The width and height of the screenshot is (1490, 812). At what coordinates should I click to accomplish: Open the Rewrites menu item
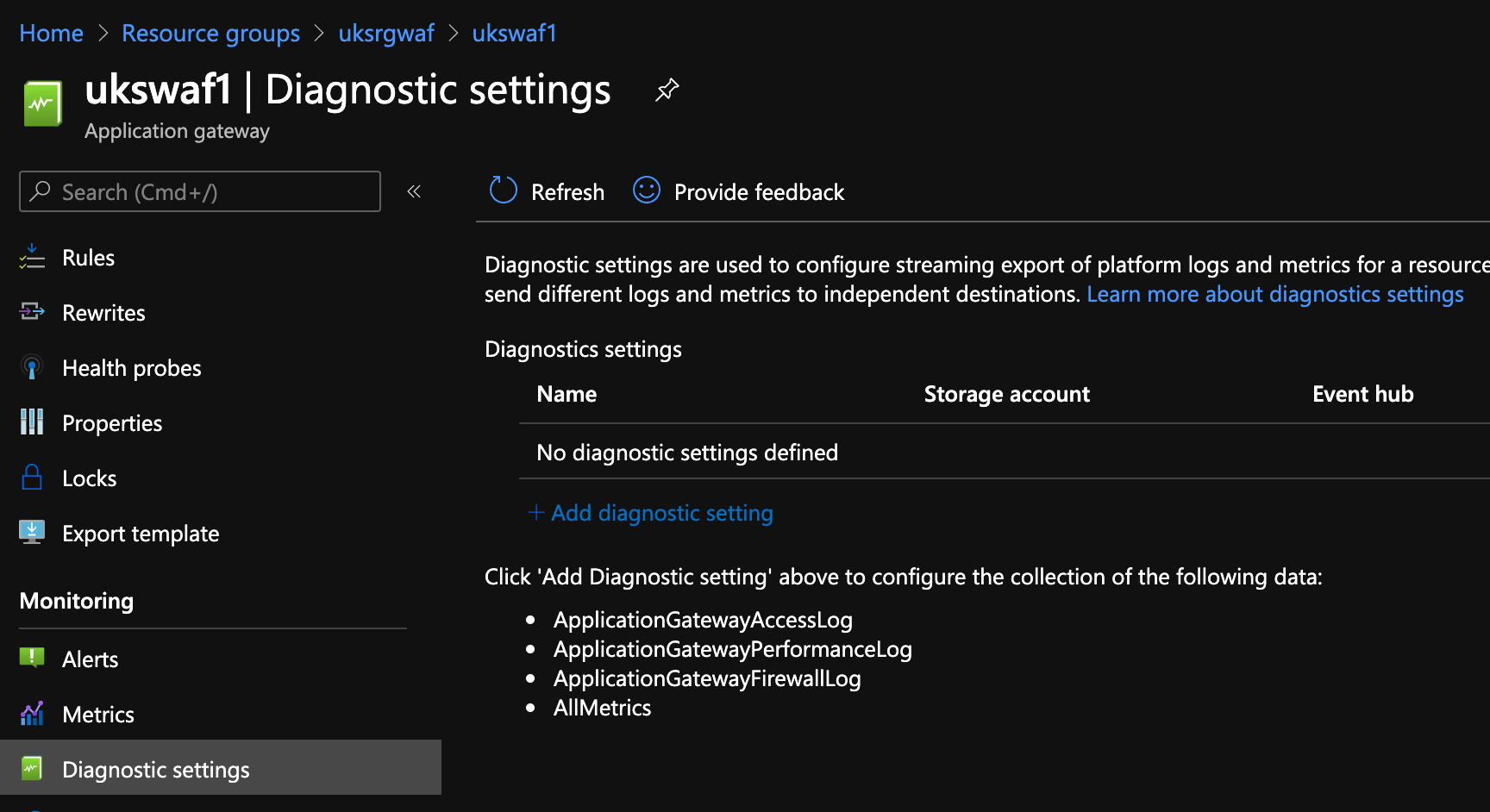pos(103,313)
